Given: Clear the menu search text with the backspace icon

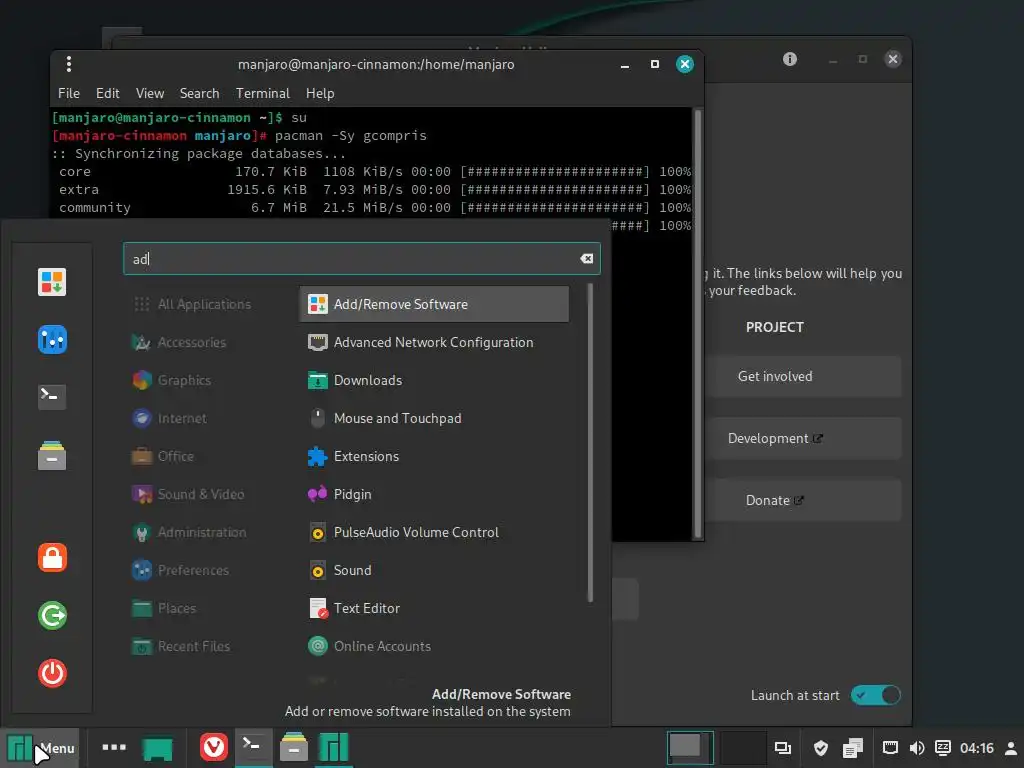Looking at the screenshot, I should click(x=586, y=259).
